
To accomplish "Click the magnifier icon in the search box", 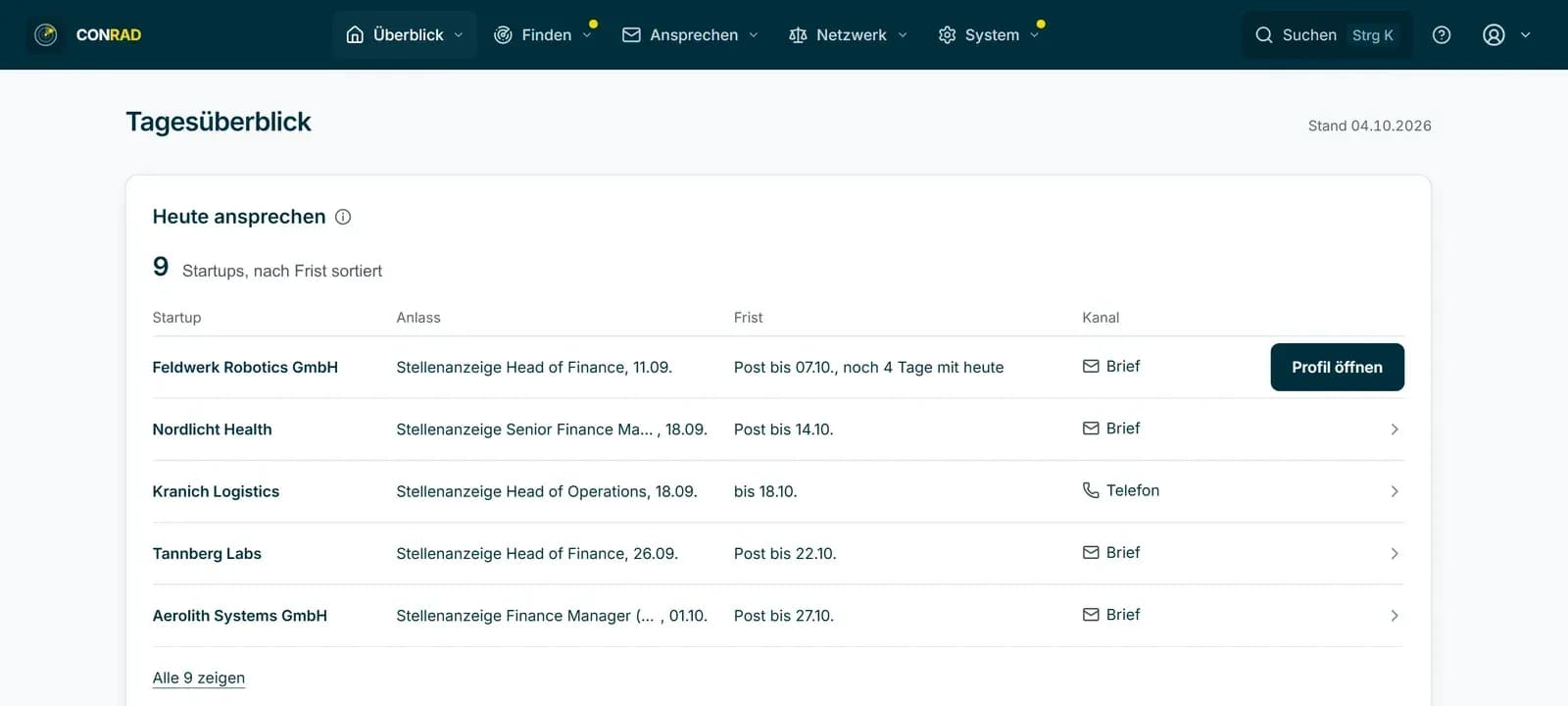I will coord(1264,34).
